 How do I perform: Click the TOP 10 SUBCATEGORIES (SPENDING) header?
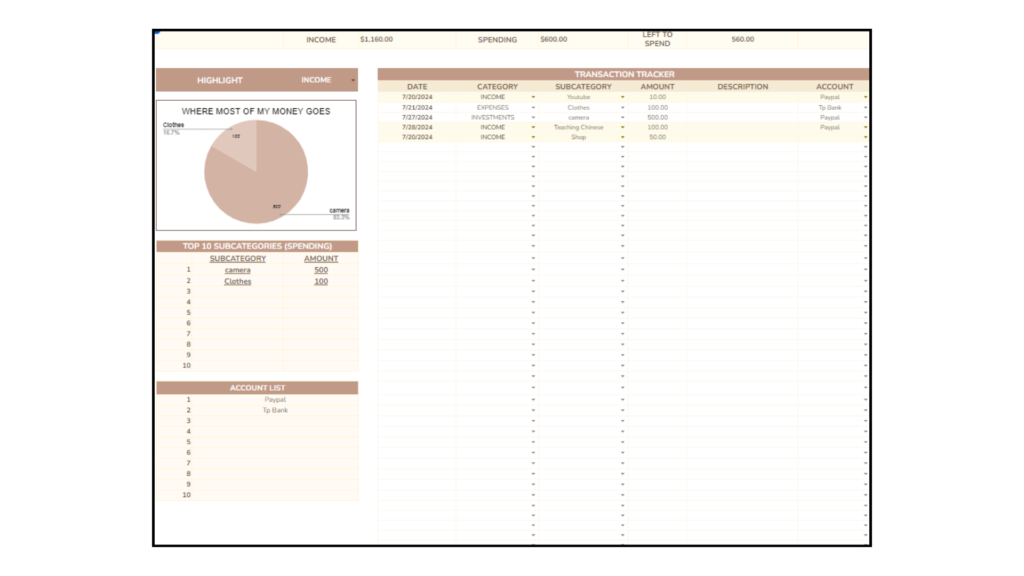pos(257,246)
